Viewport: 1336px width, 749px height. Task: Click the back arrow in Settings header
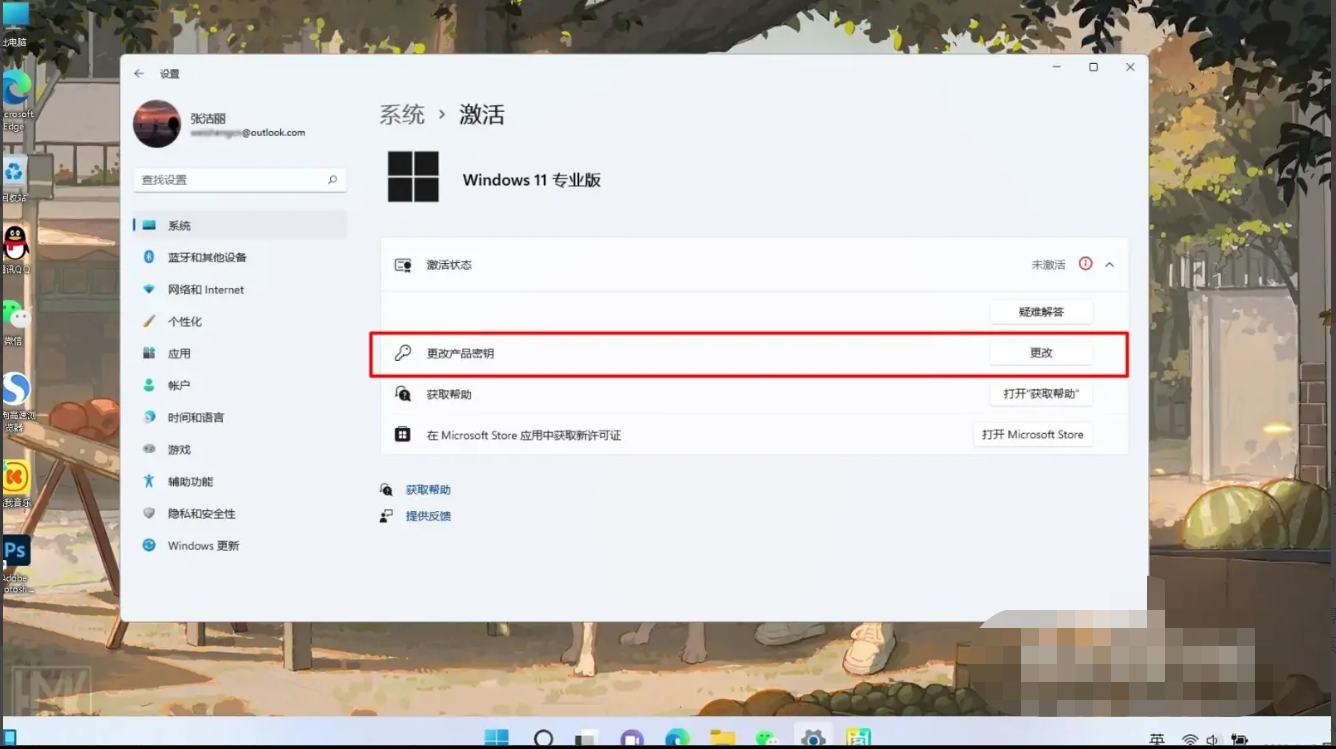click(139, 74)
